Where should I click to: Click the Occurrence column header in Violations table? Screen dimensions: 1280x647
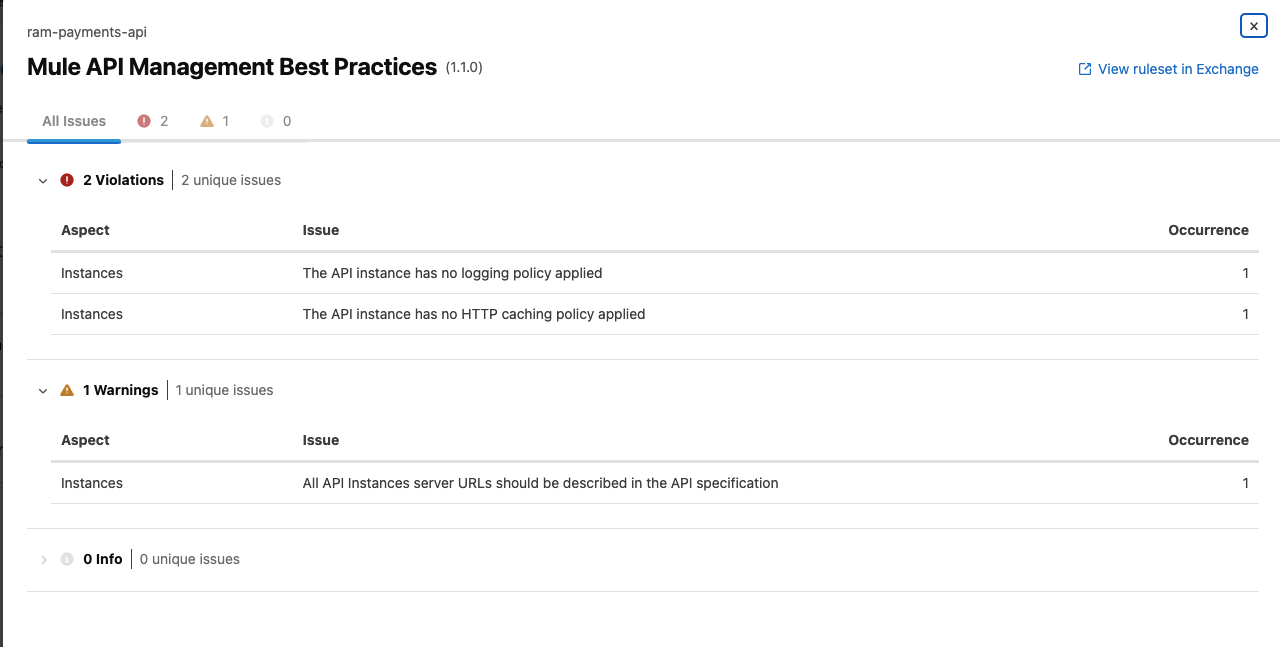click(1208, 230)
